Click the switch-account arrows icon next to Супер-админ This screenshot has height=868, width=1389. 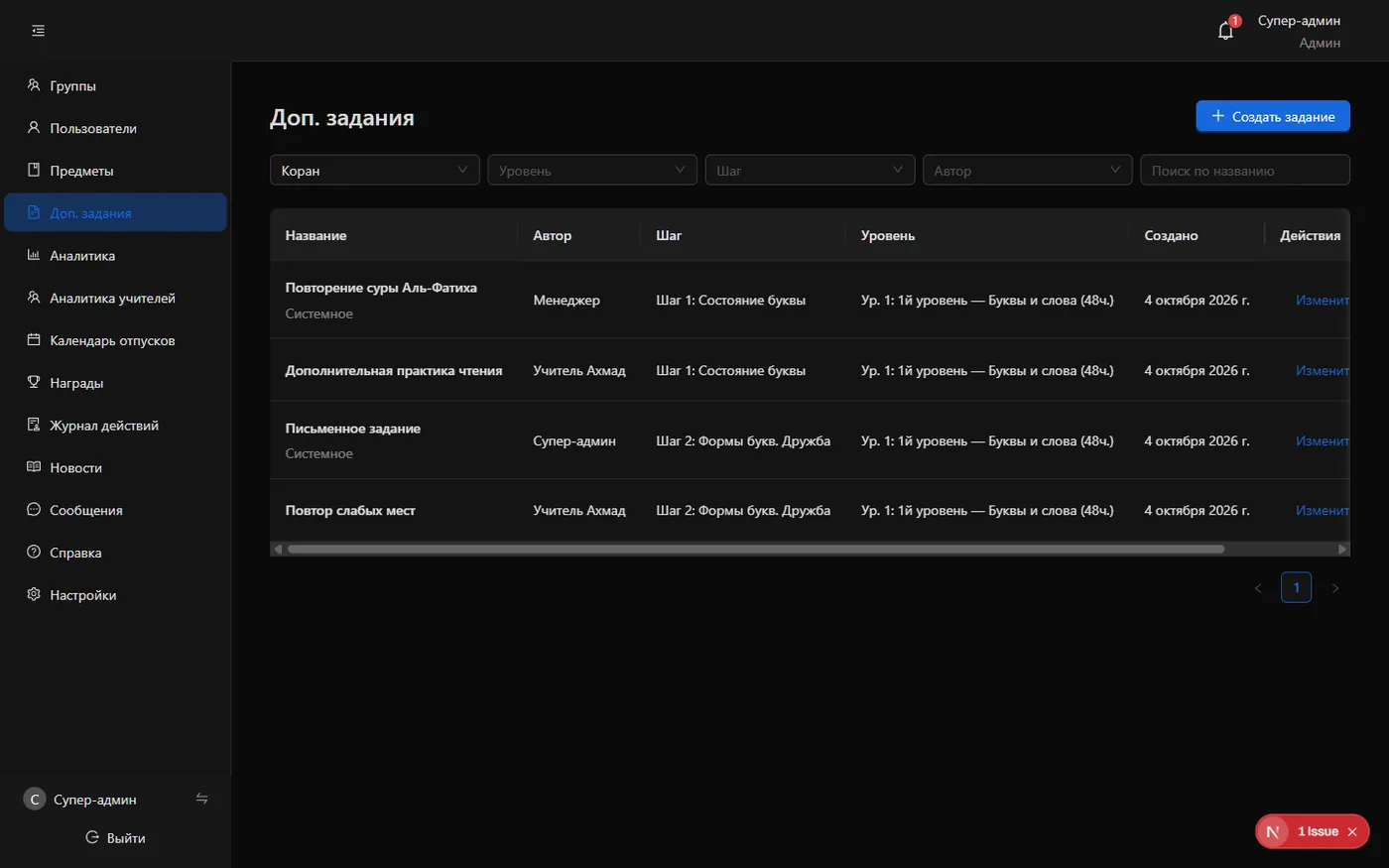point(201,799)
